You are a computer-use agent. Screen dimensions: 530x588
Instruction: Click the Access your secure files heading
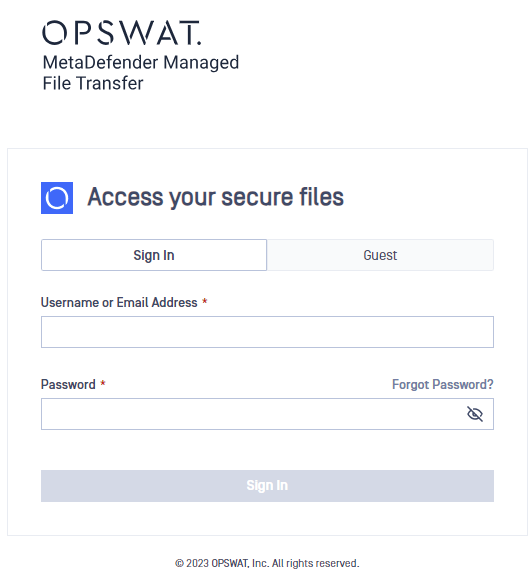[216, 197]
